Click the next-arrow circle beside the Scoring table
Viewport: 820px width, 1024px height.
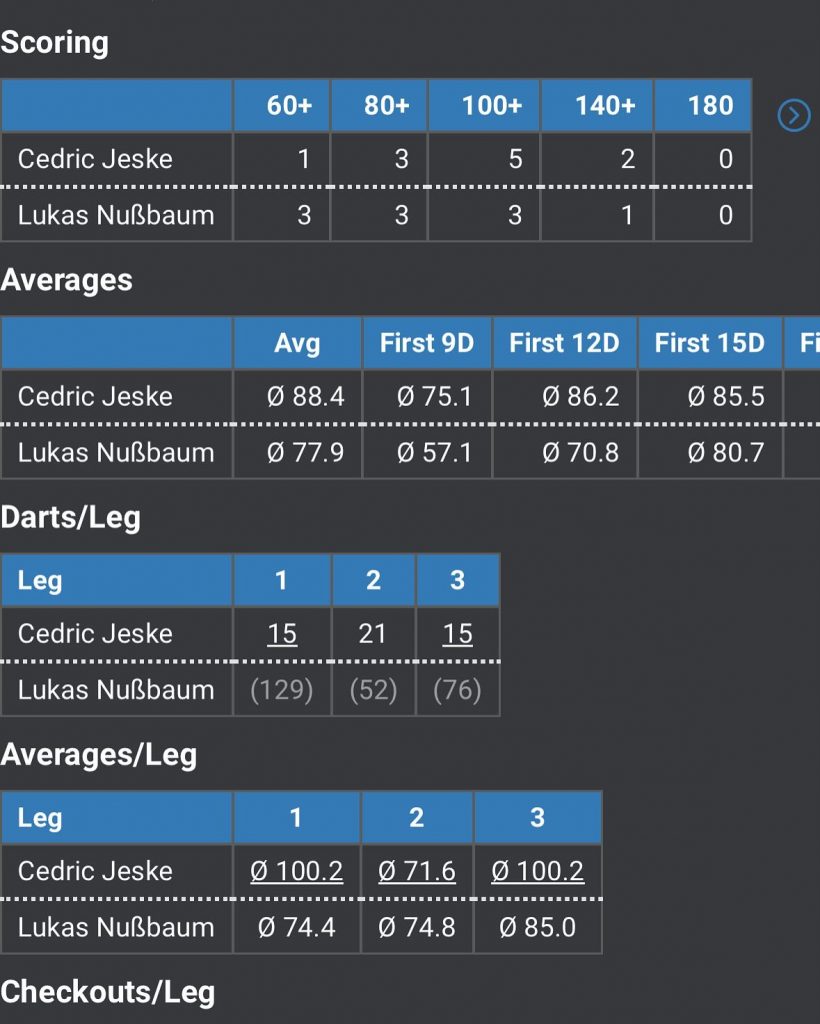(794, 116)
